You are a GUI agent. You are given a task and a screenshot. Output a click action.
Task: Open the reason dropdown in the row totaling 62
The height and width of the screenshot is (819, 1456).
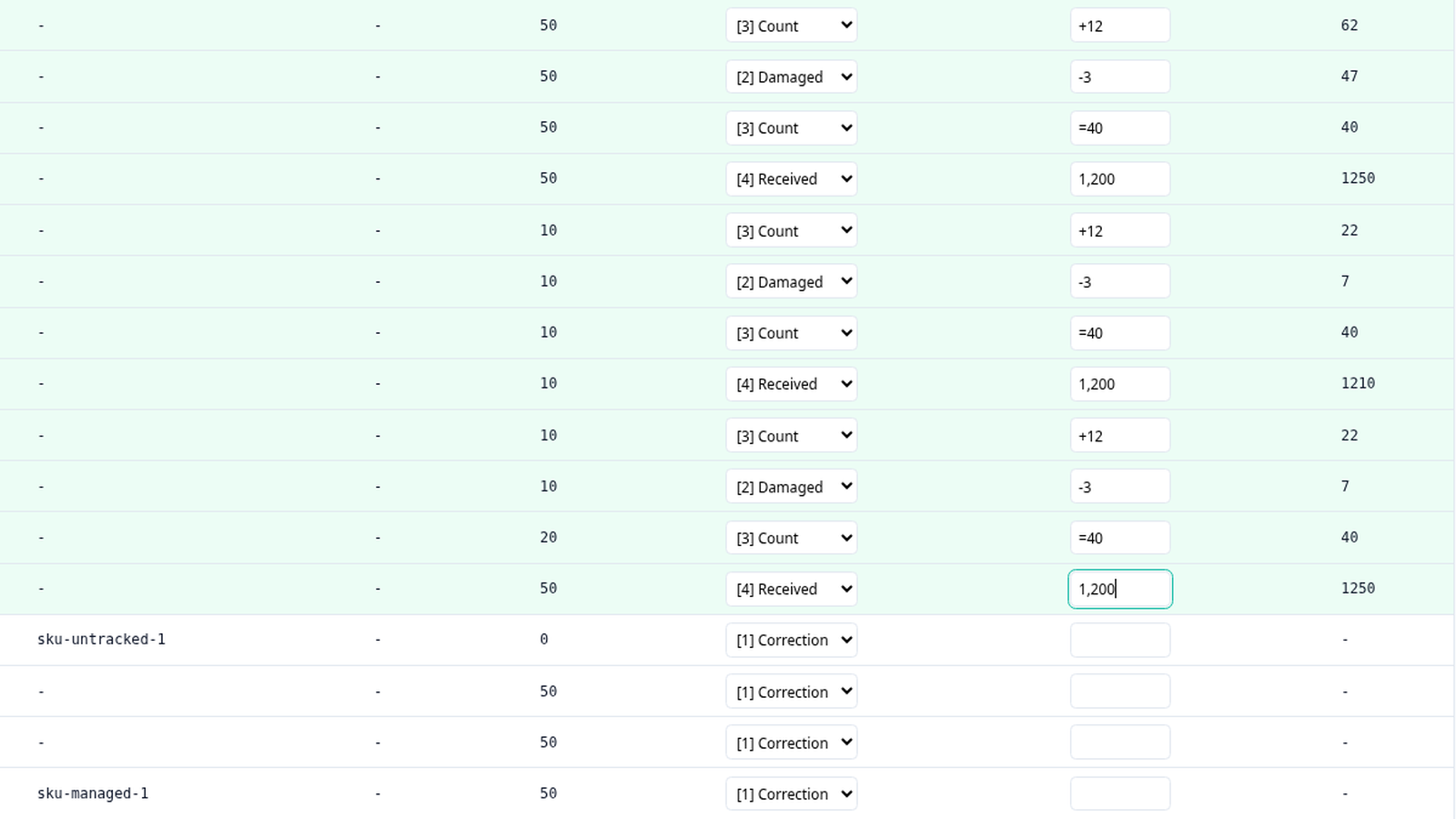[791, 25]
